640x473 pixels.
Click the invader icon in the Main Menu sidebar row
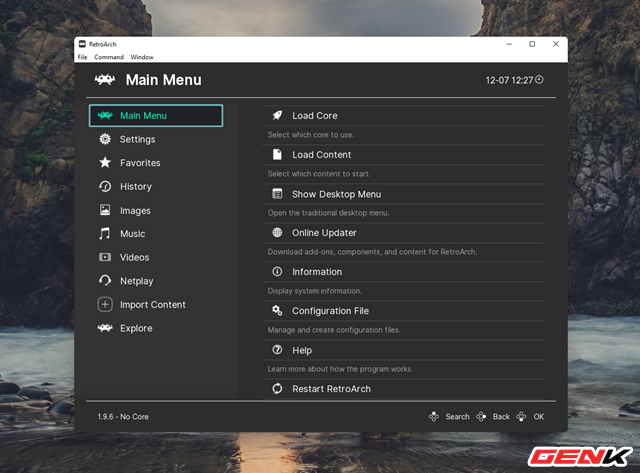105,115
